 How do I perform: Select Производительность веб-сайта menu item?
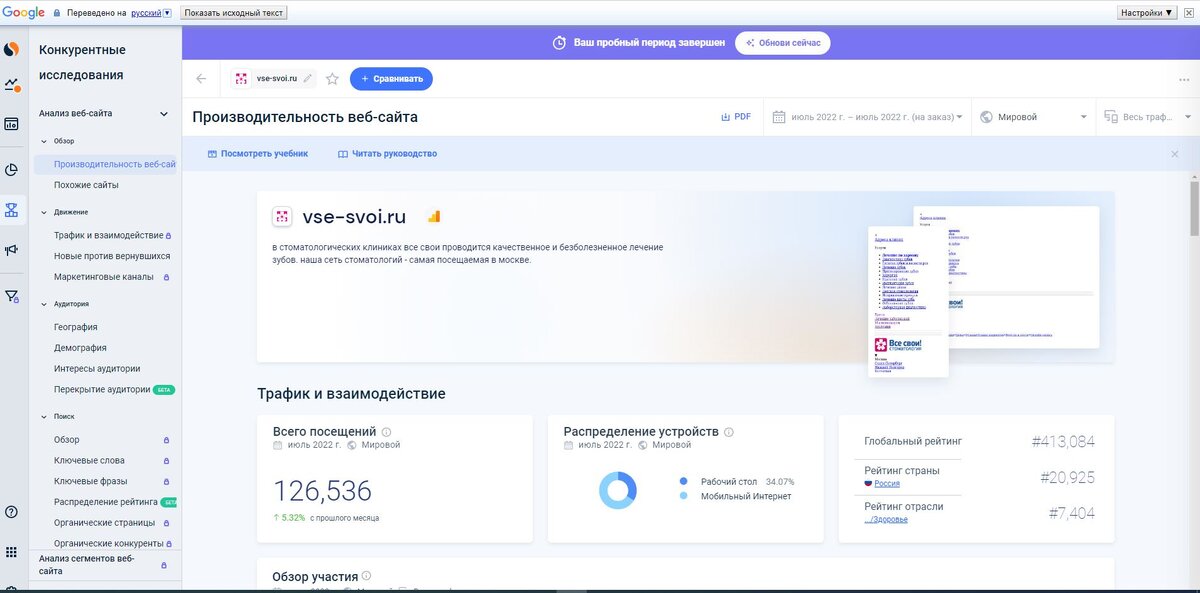click(x=106, y=164)
